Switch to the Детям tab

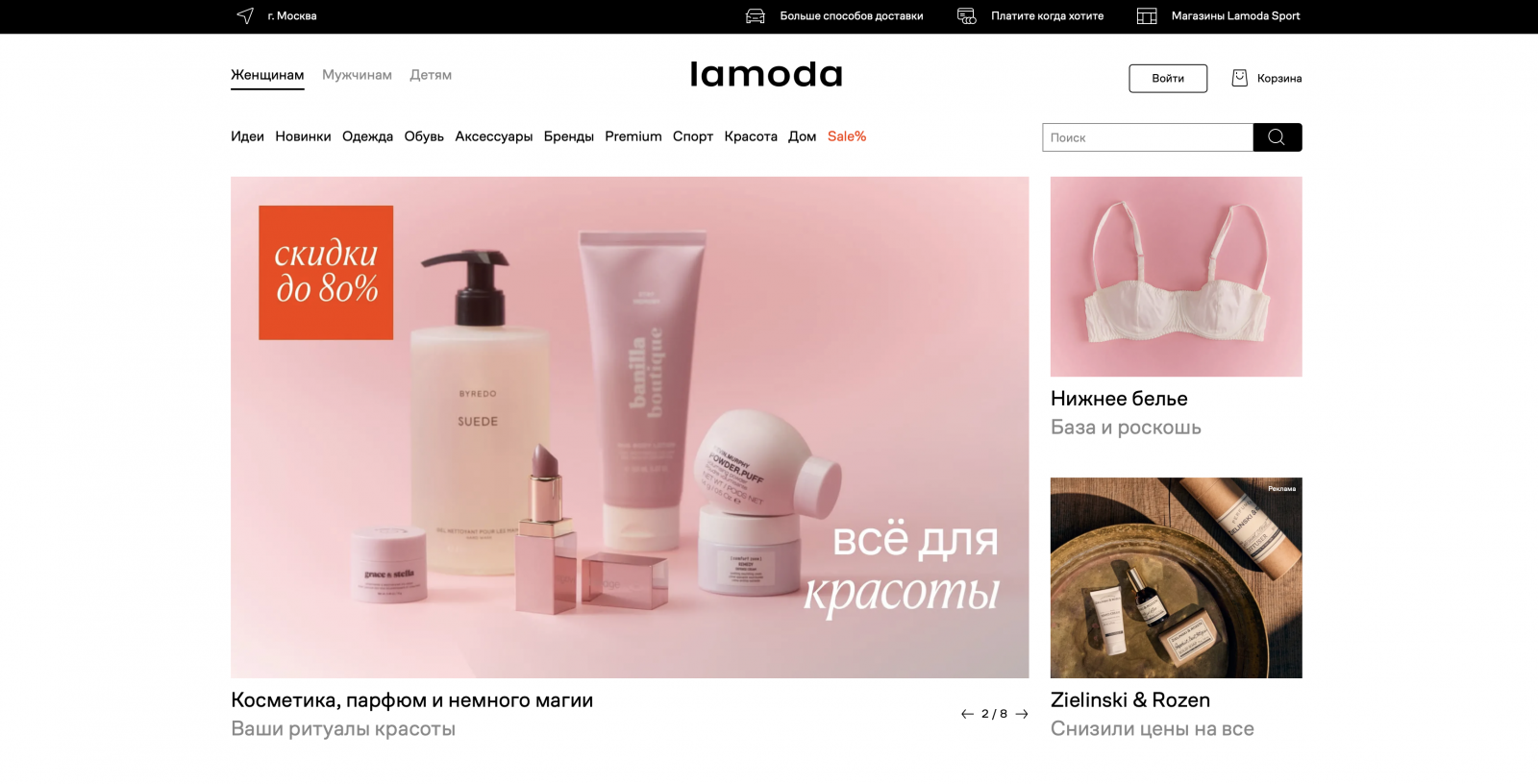click(x=431, y=75)
